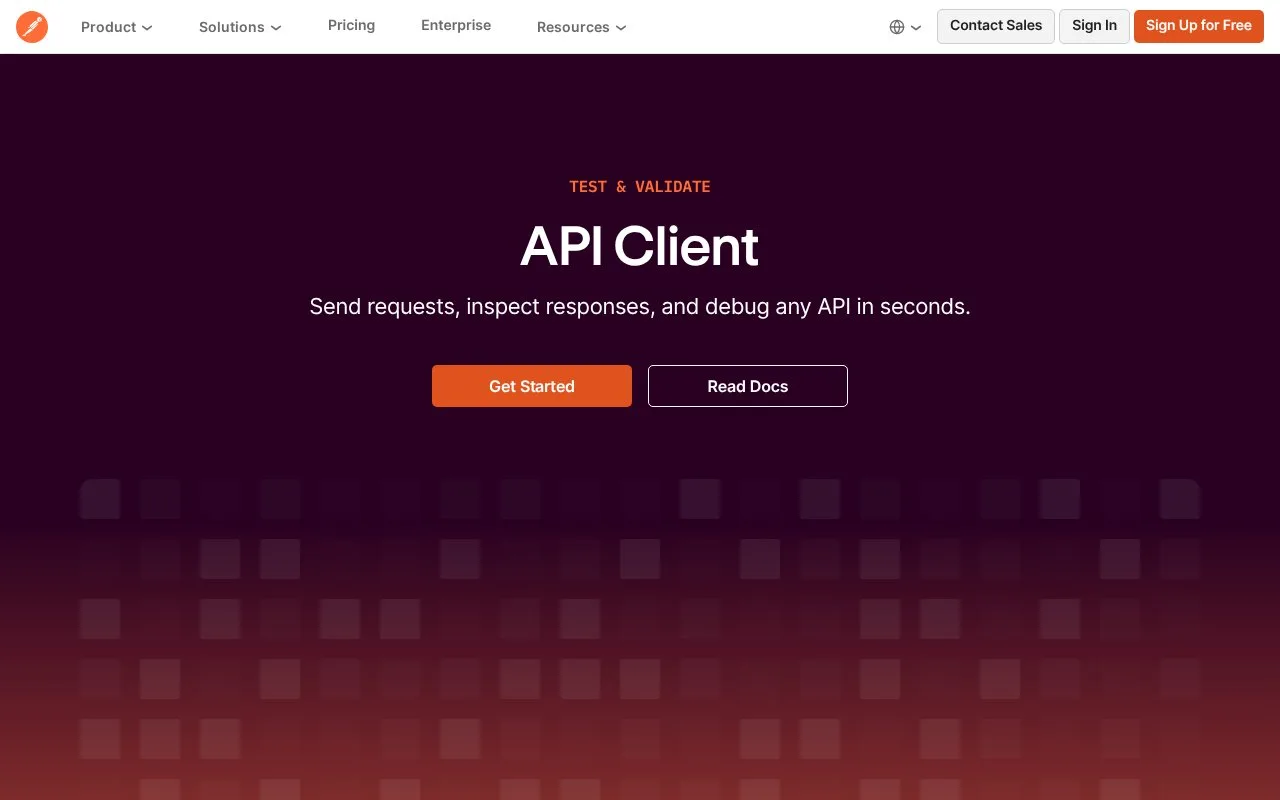Open Read Docs
Image resolution: width=1280 pixels, height=800 pixels.
coord(748,386)
